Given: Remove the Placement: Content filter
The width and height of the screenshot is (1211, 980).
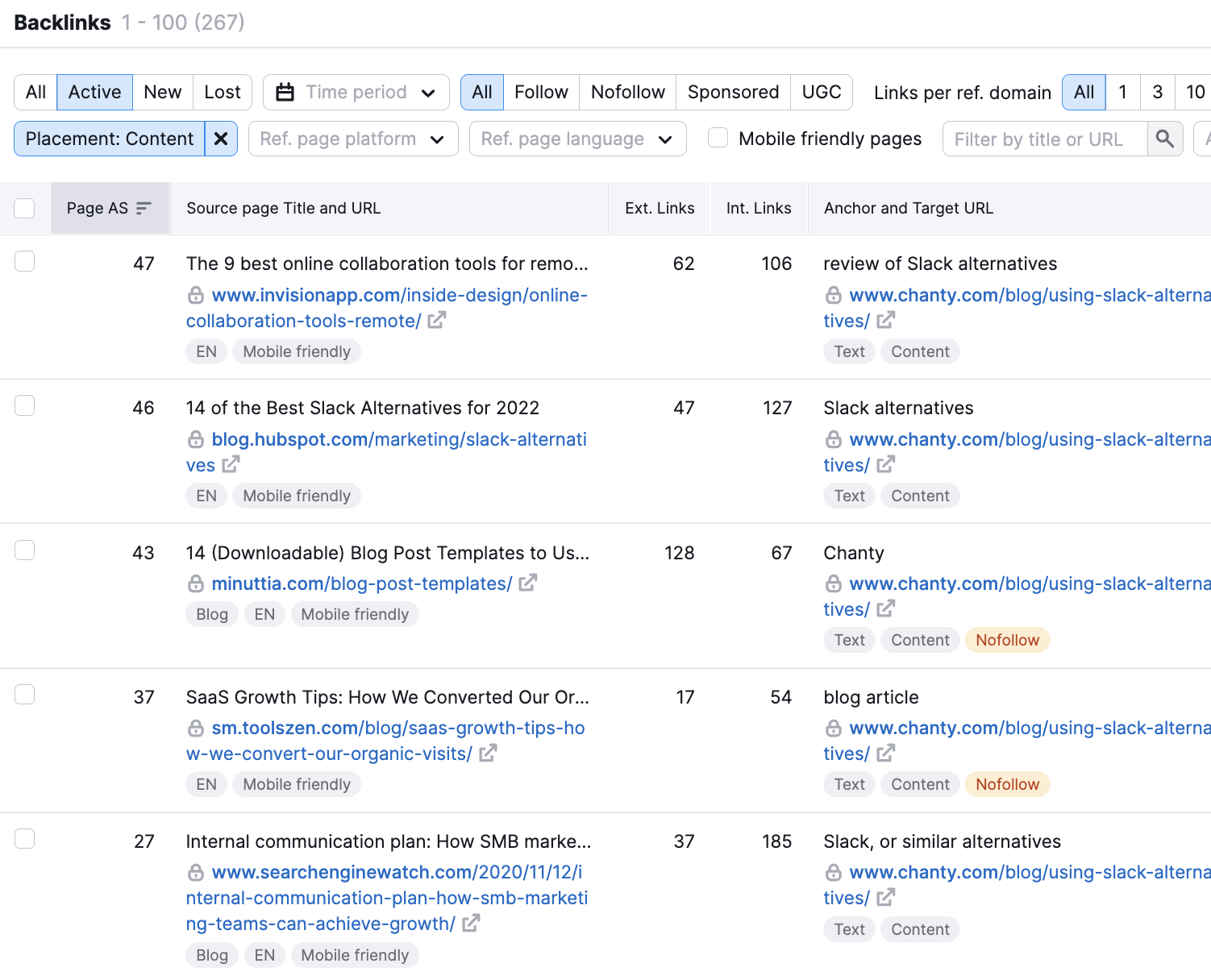Looking at the screenshot, I should (x=221, y=139).
